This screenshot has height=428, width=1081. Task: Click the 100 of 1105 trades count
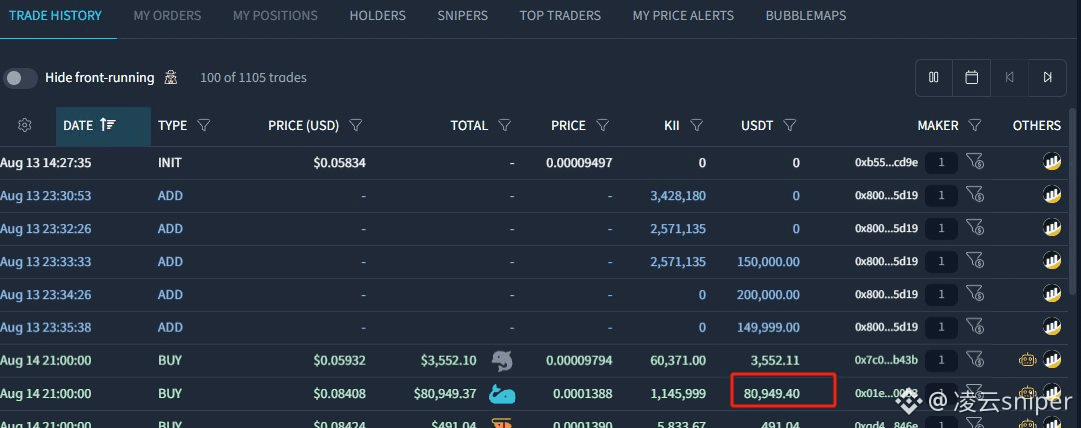click(x=253, y=78)
